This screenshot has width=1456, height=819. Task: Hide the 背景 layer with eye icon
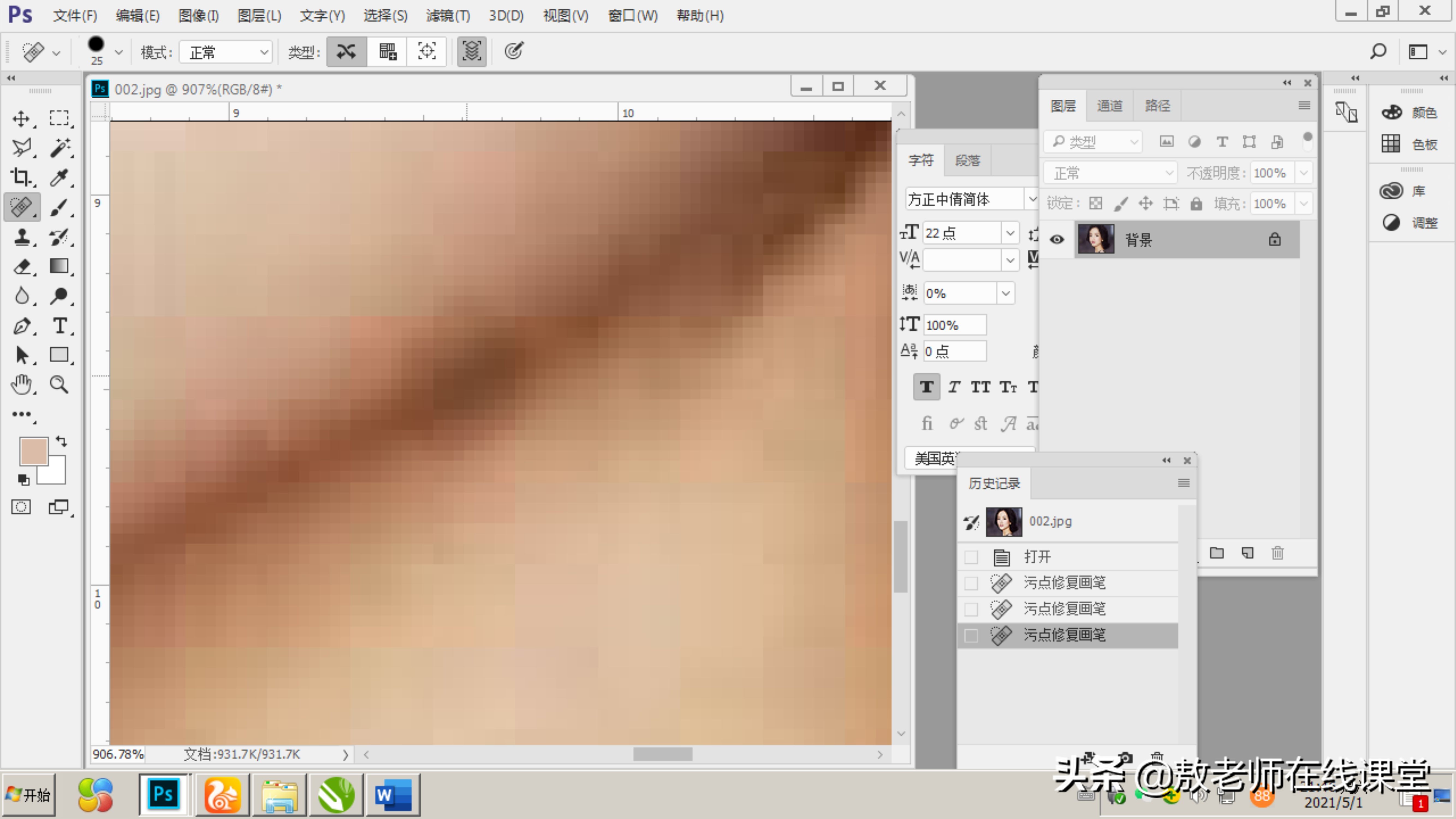coord(1056,240)
